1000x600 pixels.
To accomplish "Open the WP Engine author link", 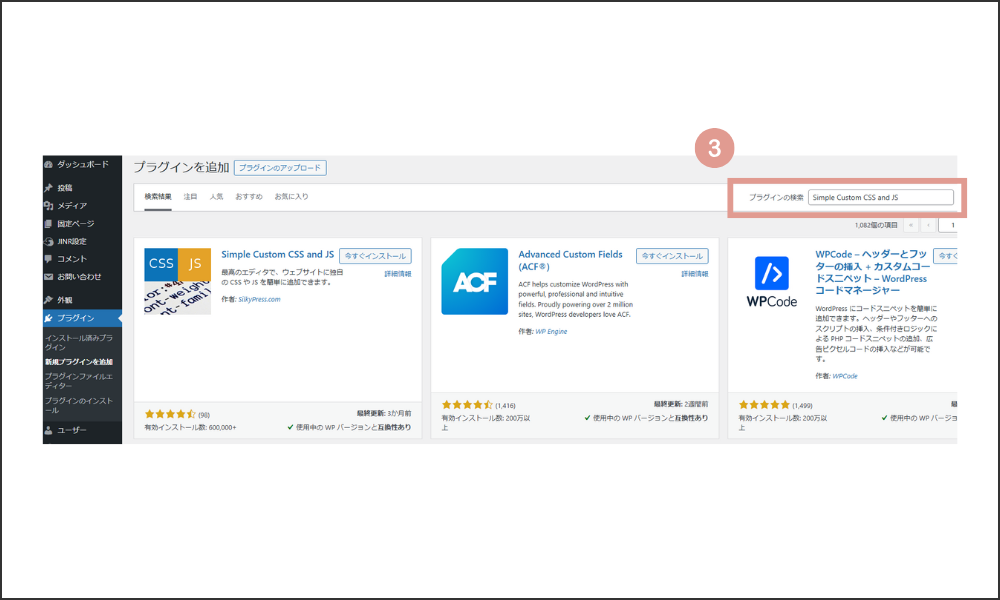I will click(551, 332).
